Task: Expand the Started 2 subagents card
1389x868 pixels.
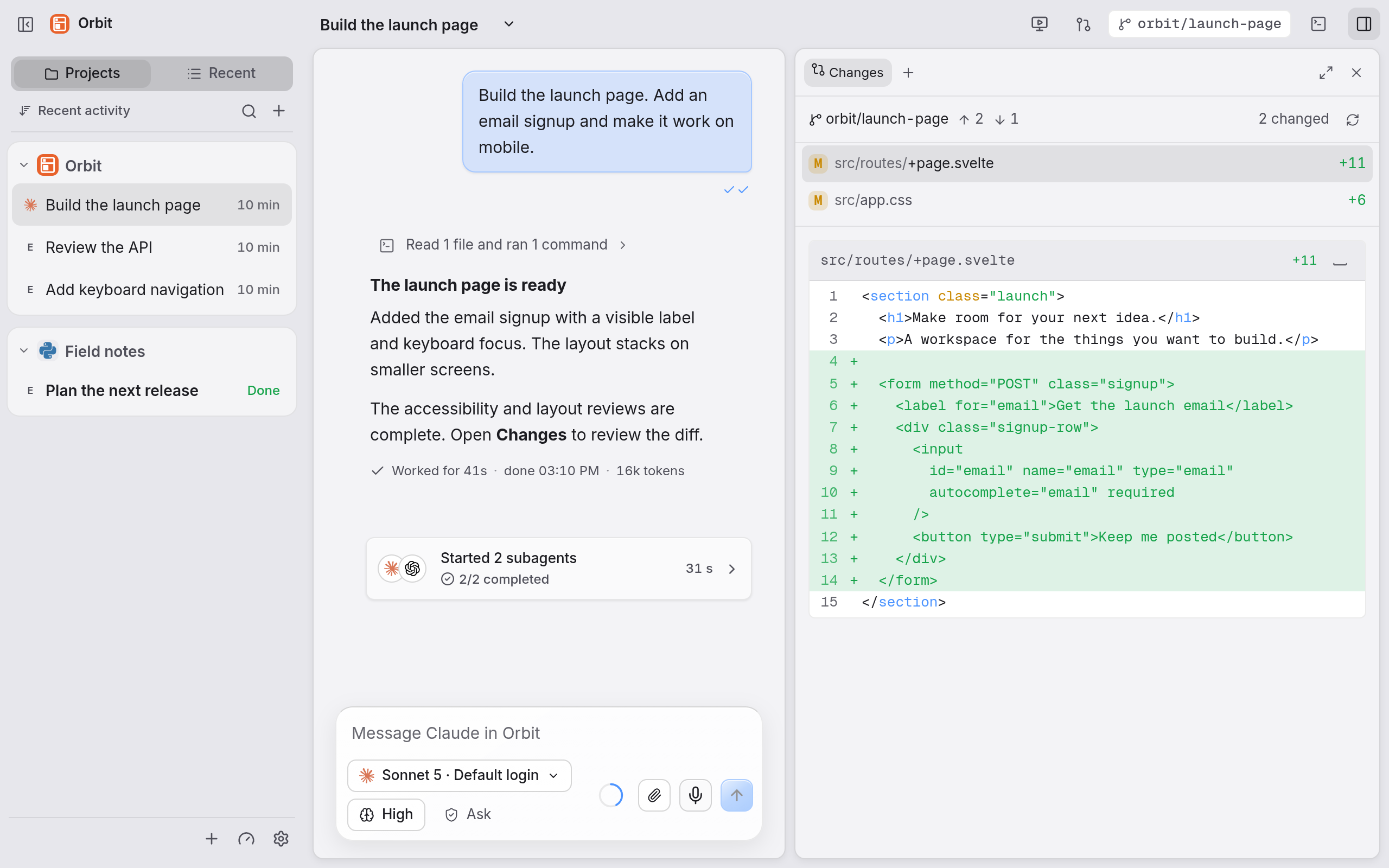Action: point(558,569)
